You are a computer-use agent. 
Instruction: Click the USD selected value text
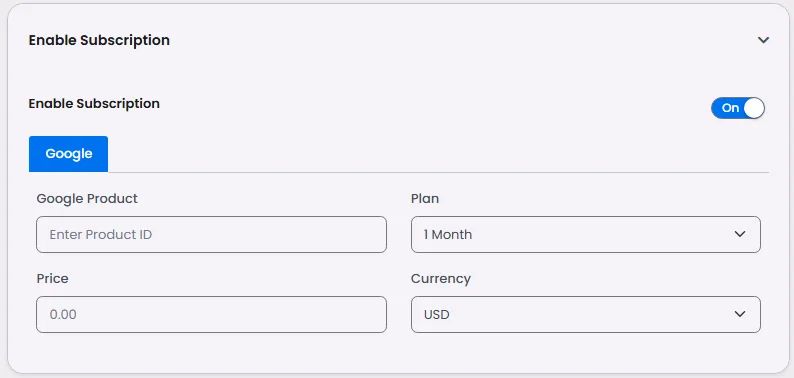pos(436,315)
